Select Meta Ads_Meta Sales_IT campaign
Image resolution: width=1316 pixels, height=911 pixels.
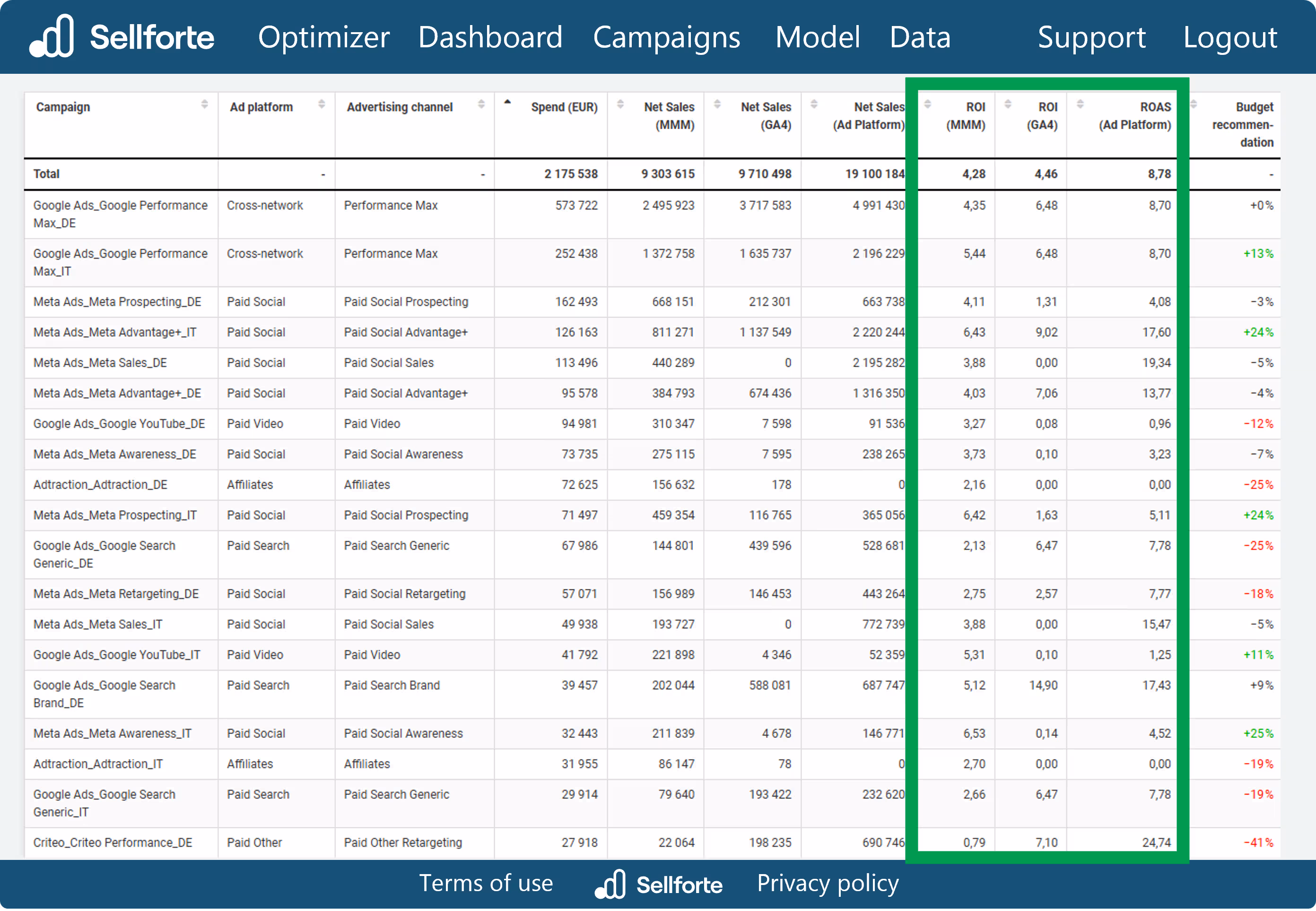pos(97,625)
